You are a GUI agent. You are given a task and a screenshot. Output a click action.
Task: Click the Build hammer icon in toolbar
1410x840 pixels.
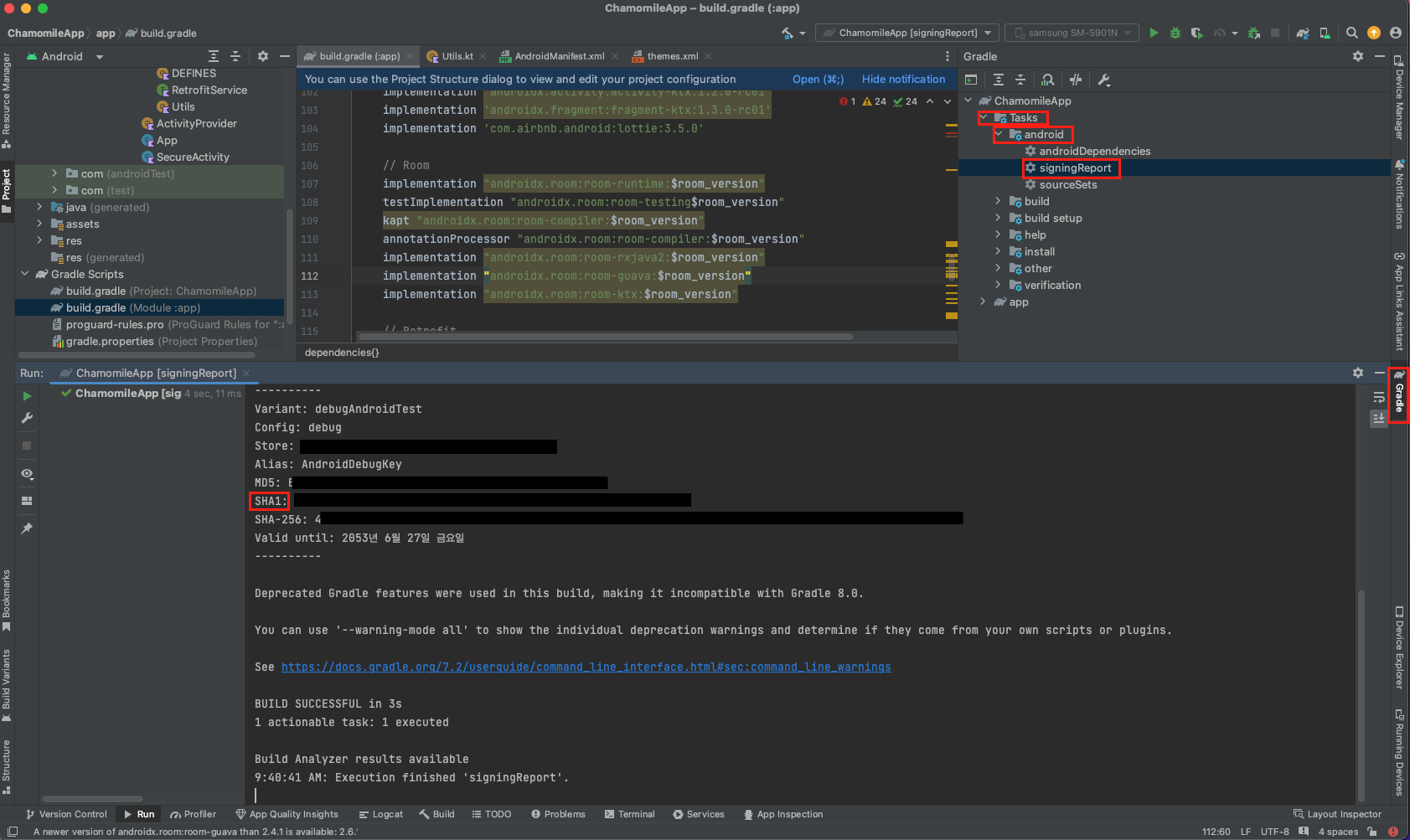788,33
